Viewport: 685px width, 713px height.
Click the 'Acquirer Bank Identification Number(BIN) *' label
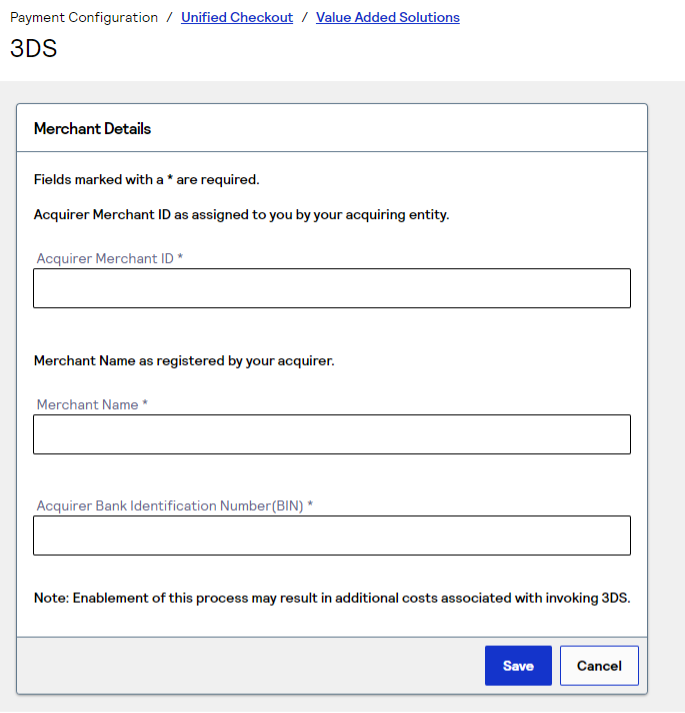click(175, 506)
